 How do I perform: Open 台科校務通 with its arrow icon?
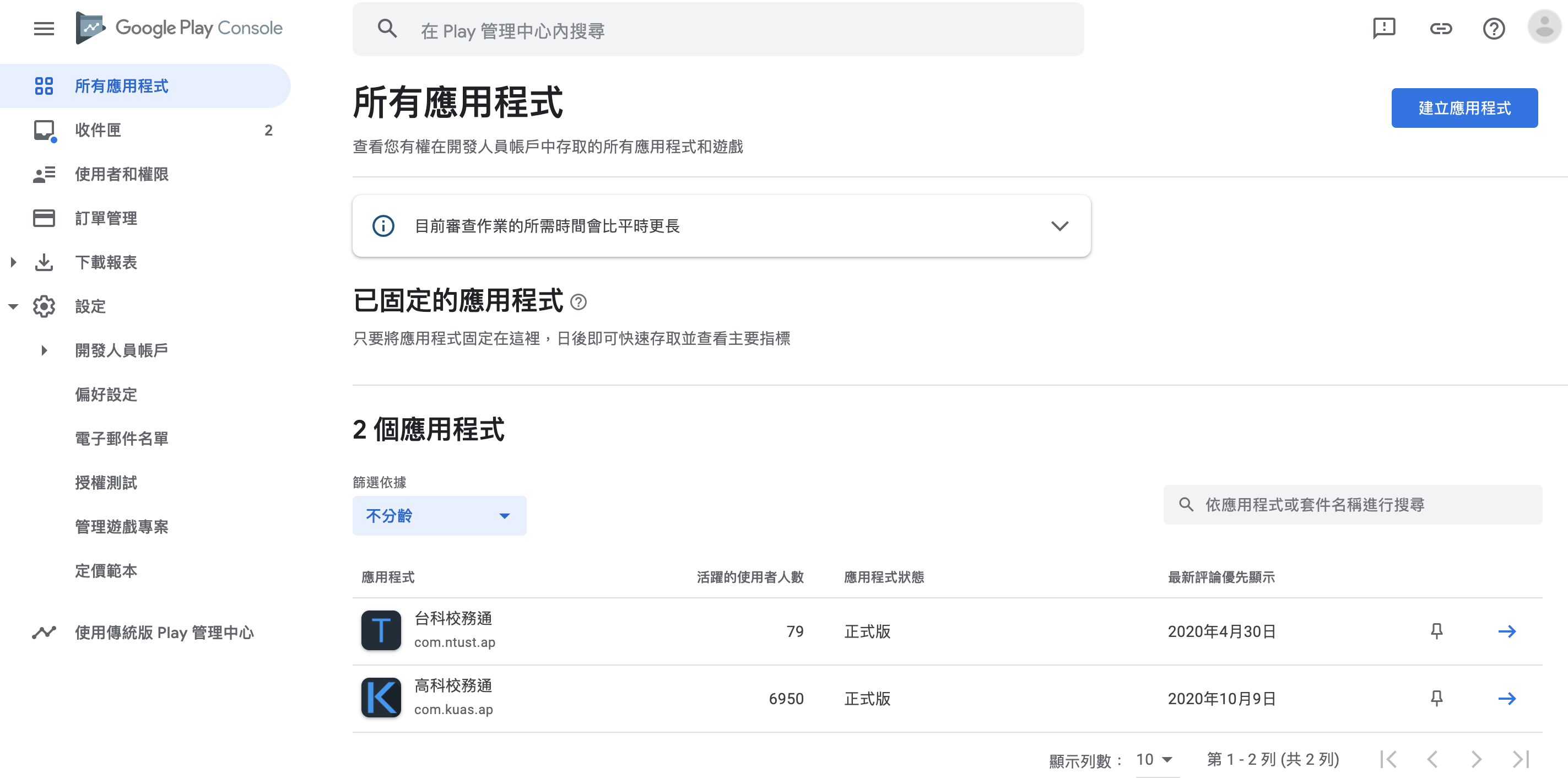[1506, 631]
